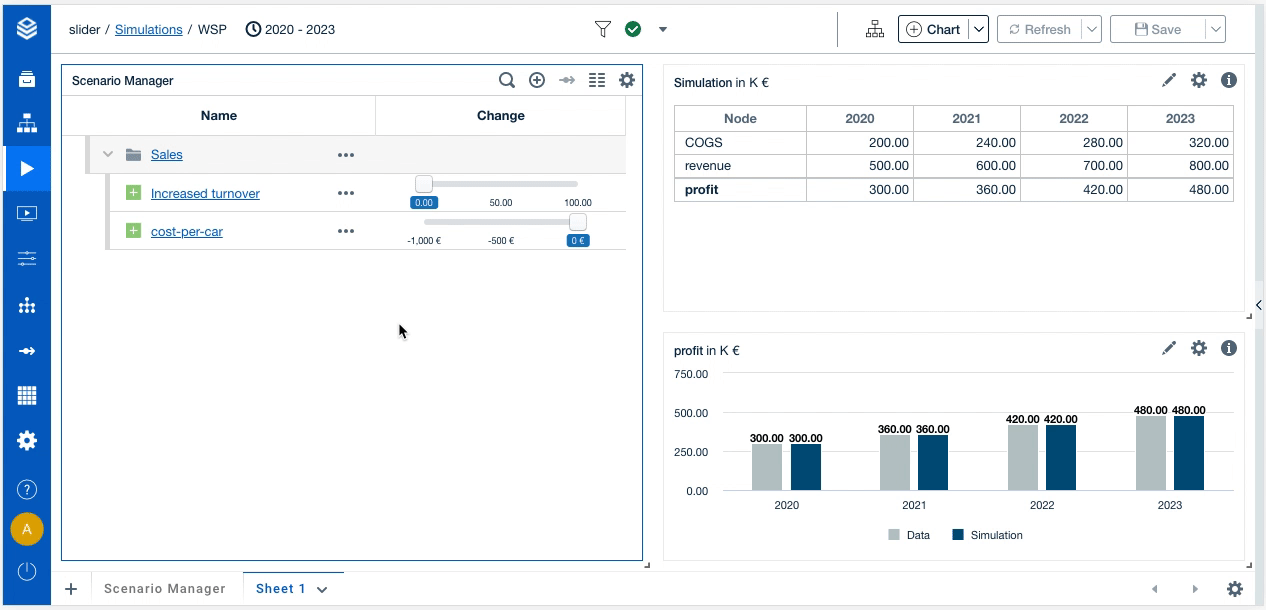Switch to the Scenario Manager tab
The image size is (1266, 610).
pyautogui.click(x=165, y=589)
